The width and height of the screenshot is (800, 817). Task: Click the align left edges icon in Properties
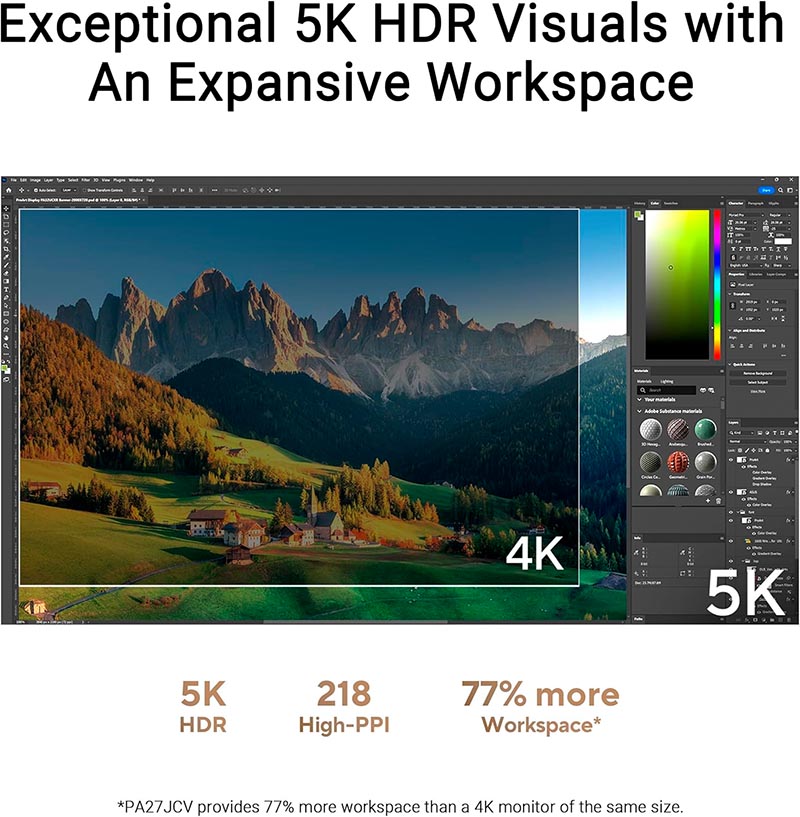[x=731, y=345]
